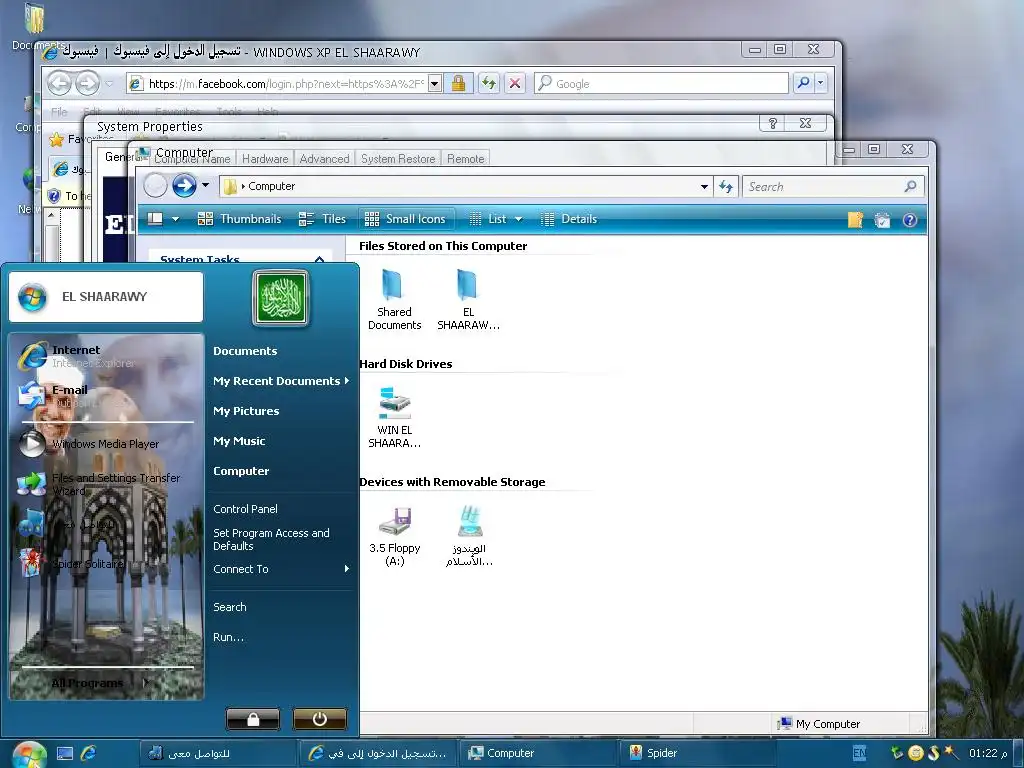Click the power button in Start menu
The width and height of the screenshot is (1024, 768).
[x=319, y=719]
